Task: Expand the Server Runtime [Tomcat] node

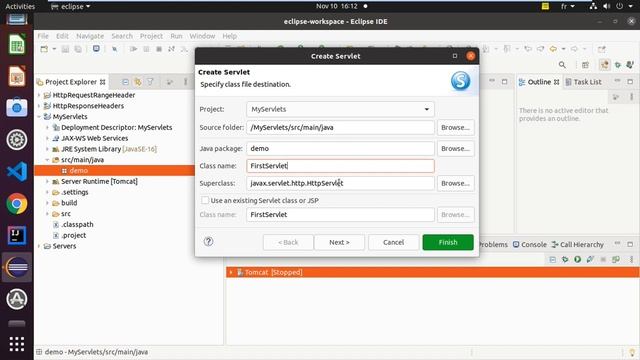Action: 47,181
